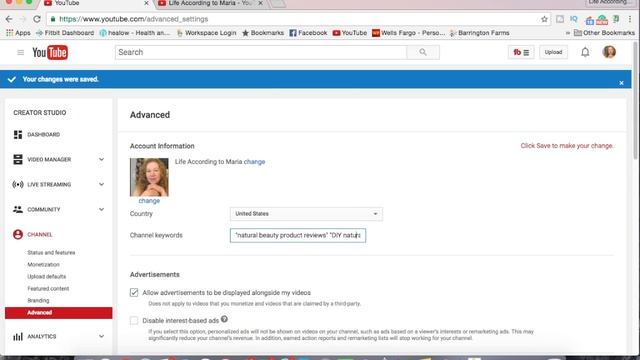Expand the Analytics section
Viewport: 640px width, 360px height.
click(101, 336)
